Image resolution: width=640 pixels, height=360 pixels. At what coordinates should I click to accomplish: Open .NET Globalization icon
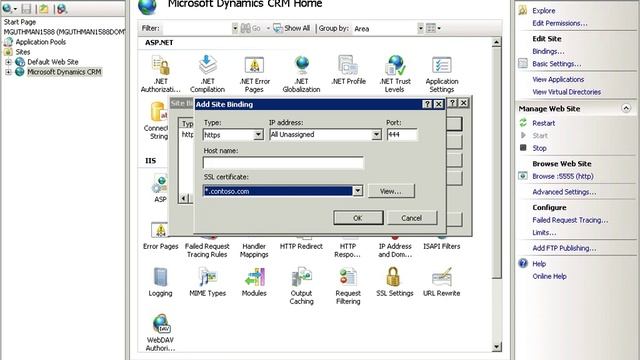(x=302, y=65)
